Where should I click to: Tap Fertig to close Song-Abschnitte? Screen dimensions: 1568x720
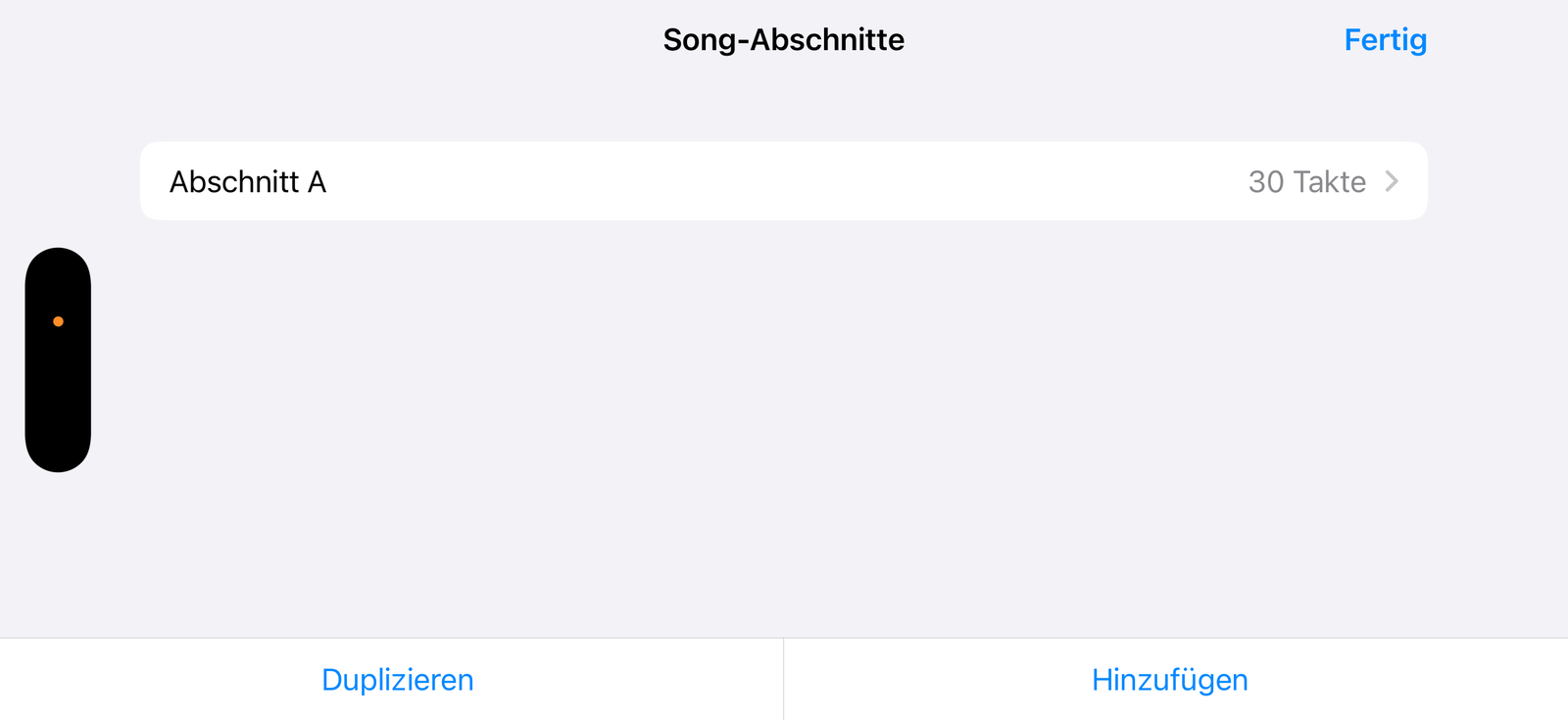pos(1385,40)
